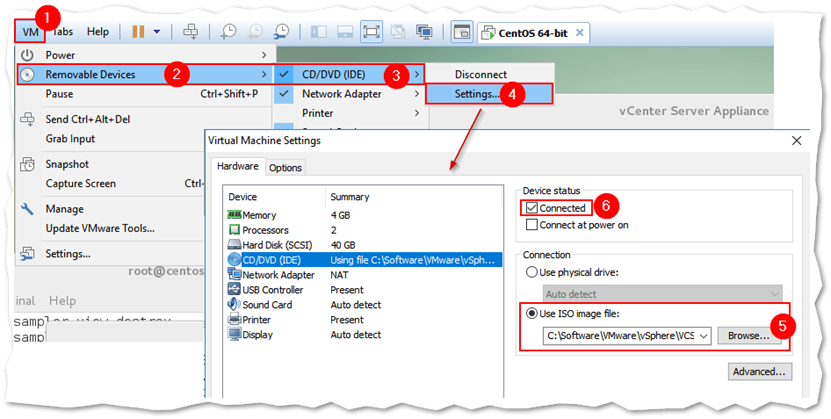
Task: Click the Enter Full Screen toolbar icon
Action: (x=372, y=32)
